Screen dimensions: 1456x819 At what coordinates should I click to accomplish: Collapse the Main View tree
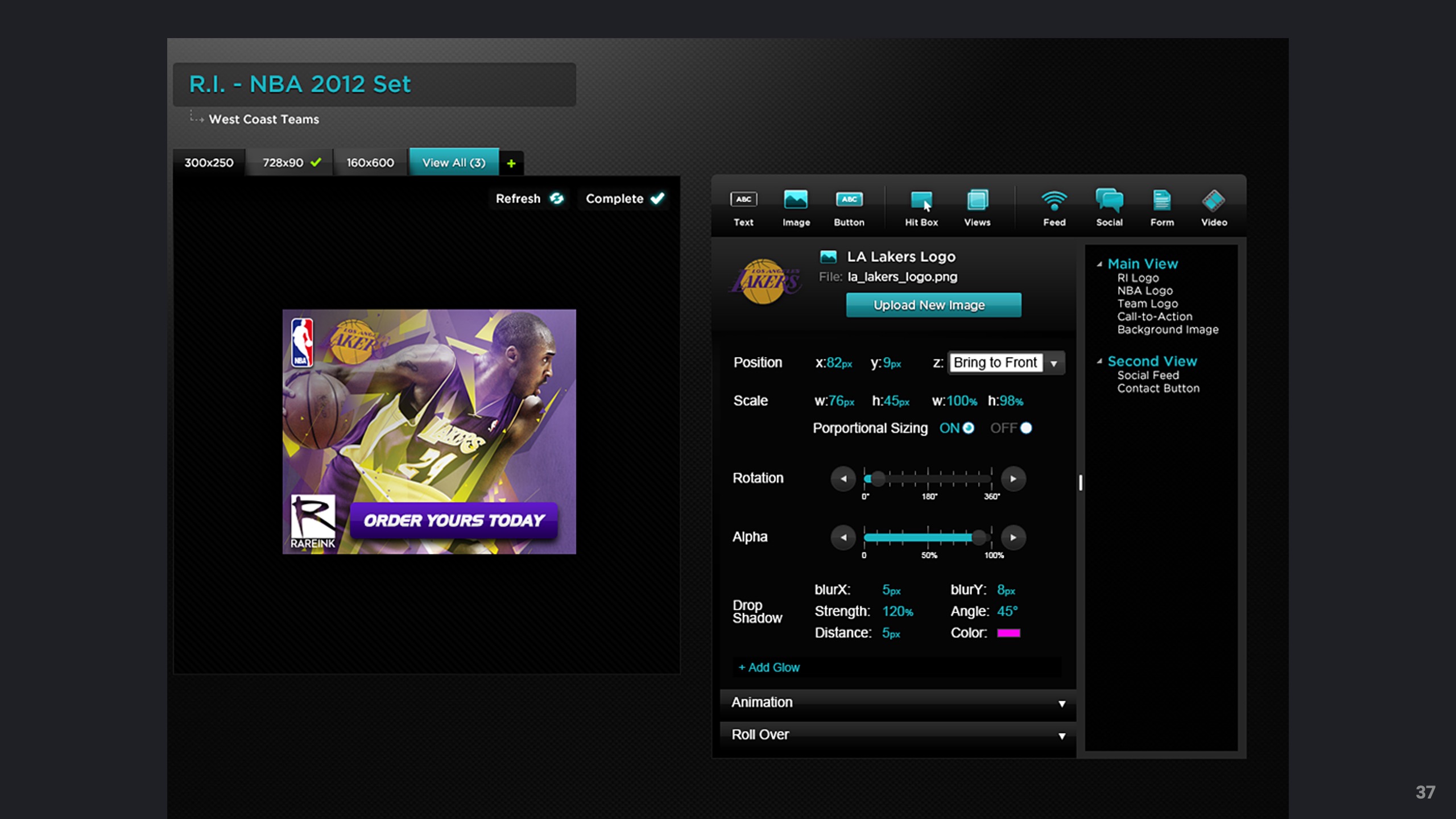tap(1099, 264)
